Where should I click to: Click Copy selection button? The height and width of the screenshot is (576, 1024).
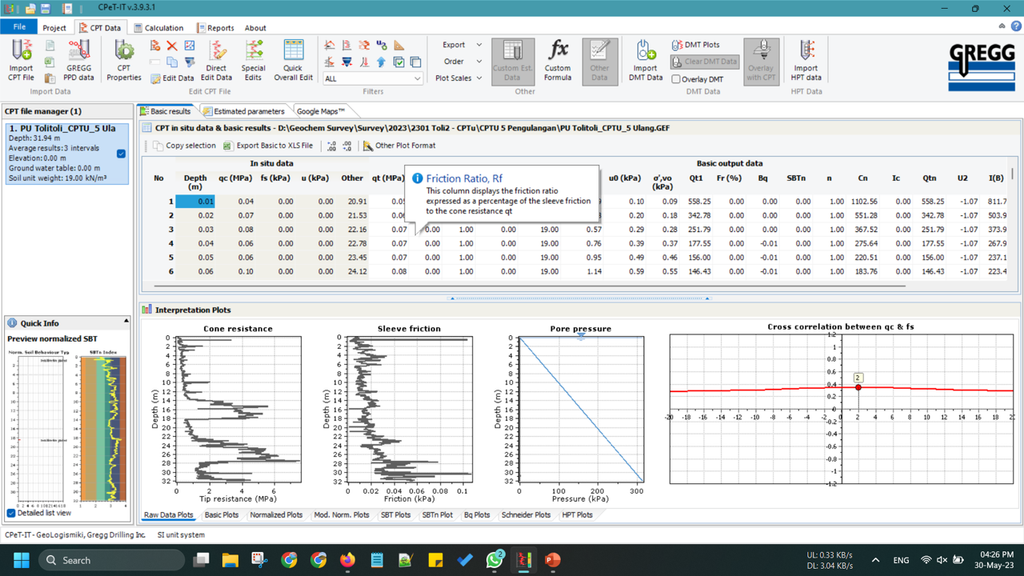coord(184,146)
